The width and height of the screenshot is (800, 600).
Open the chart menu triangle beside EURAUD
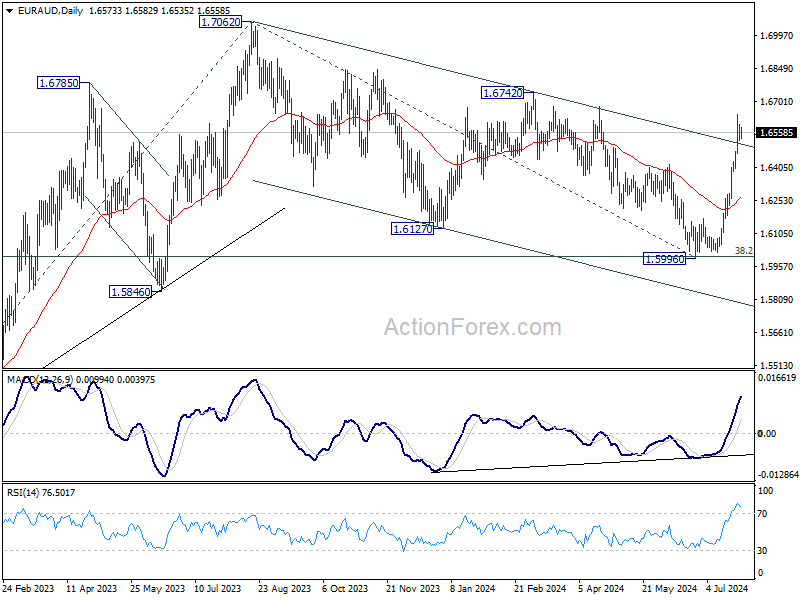click(9, 11)
